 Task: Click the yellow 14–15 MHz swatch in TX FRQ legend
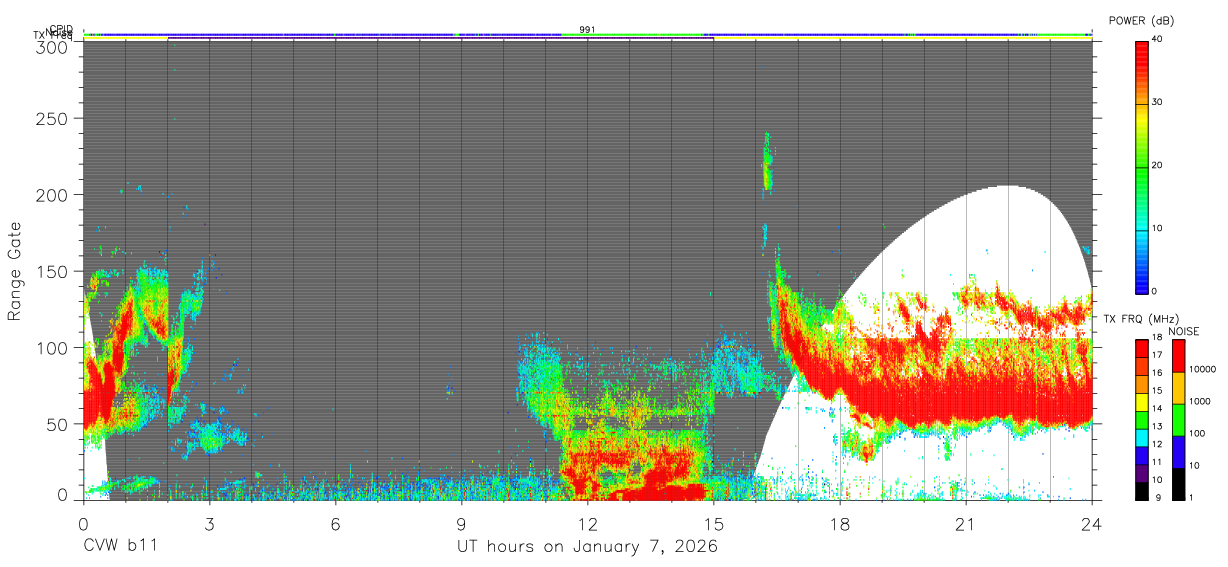(1141, 403)
